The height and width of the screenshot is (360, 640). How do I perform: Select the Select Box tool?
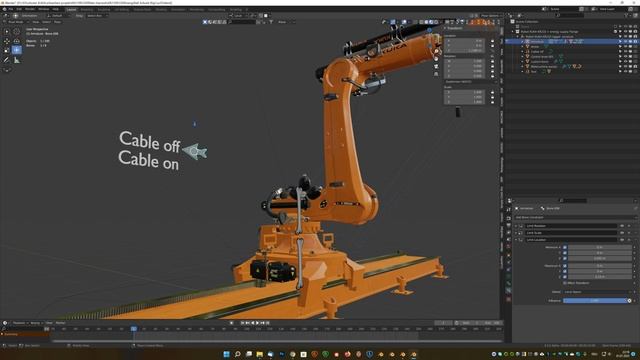[x=7, y=31]
